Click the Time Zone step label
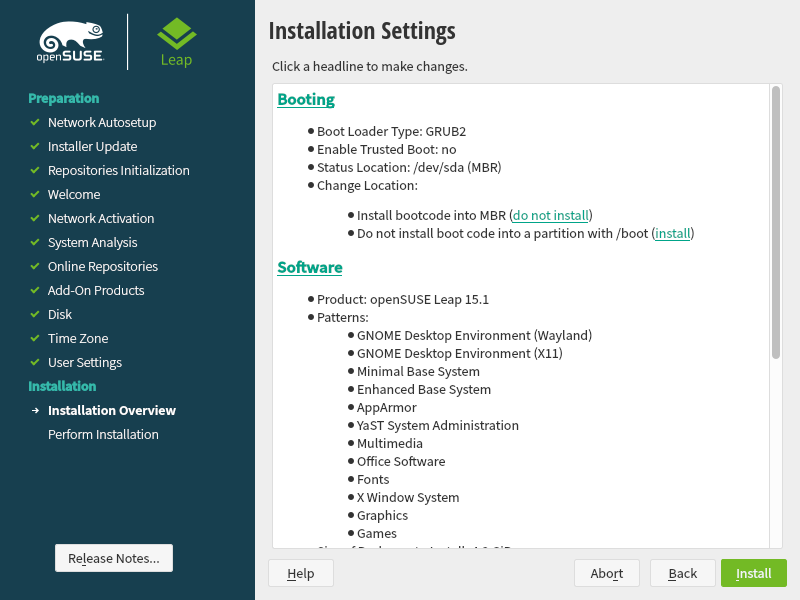 pos(78,338)
